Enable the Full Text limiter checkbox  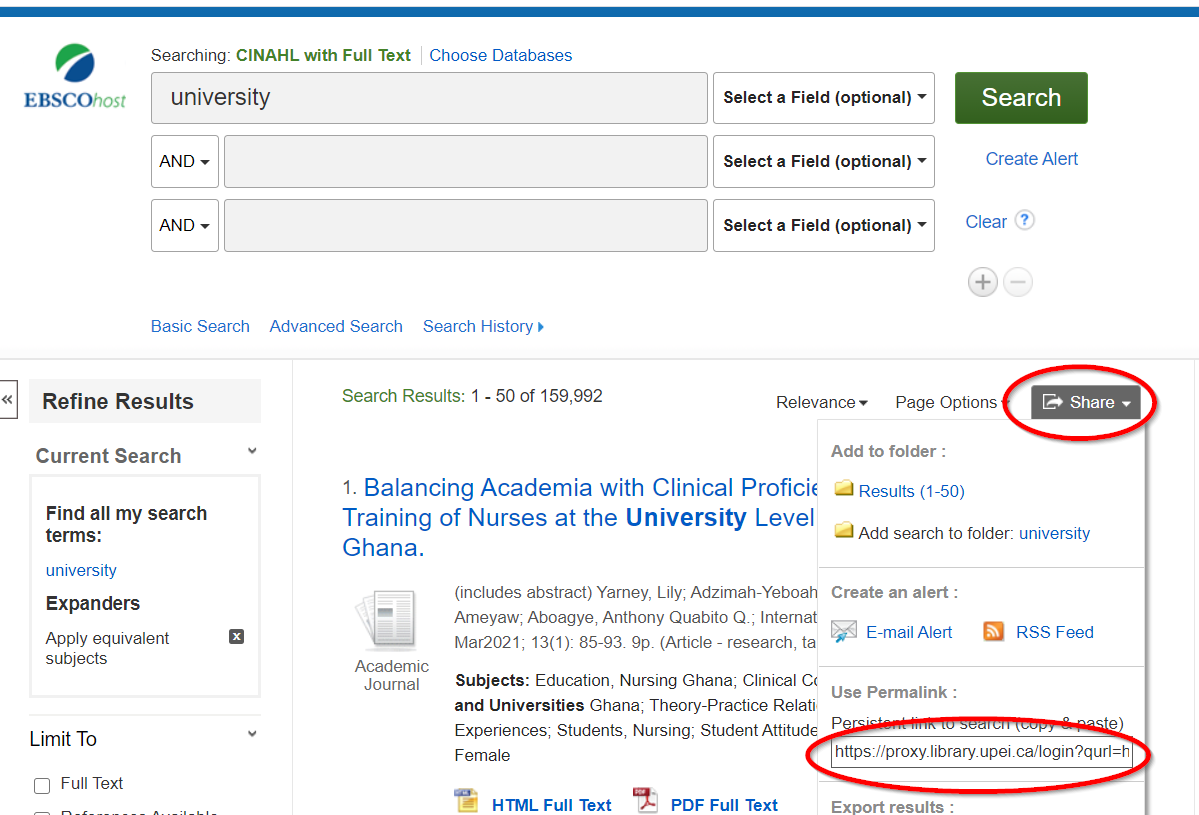point(42,785)
